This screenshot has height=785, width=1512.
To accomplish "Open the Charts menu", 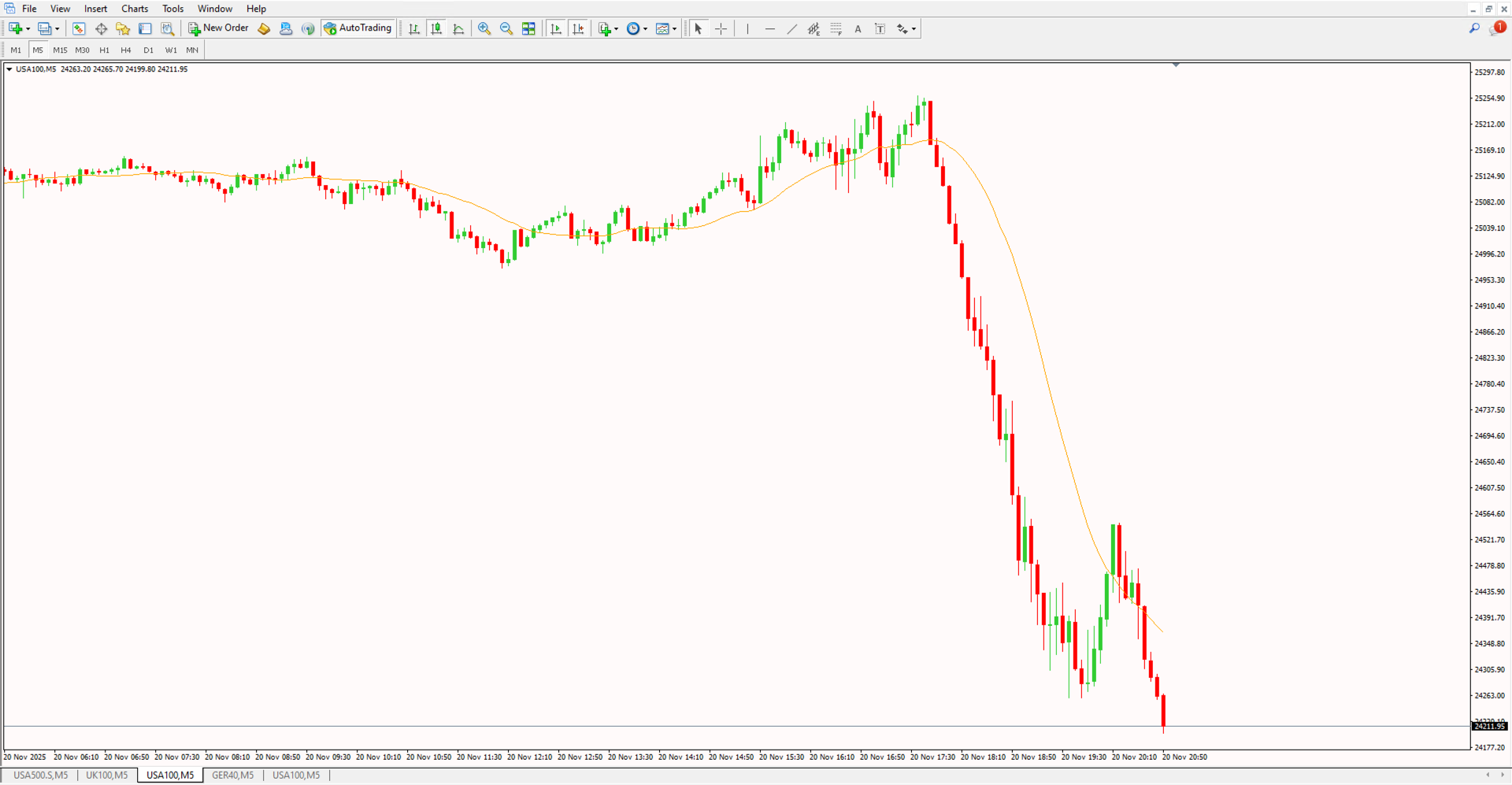I will tap(135, 9).
